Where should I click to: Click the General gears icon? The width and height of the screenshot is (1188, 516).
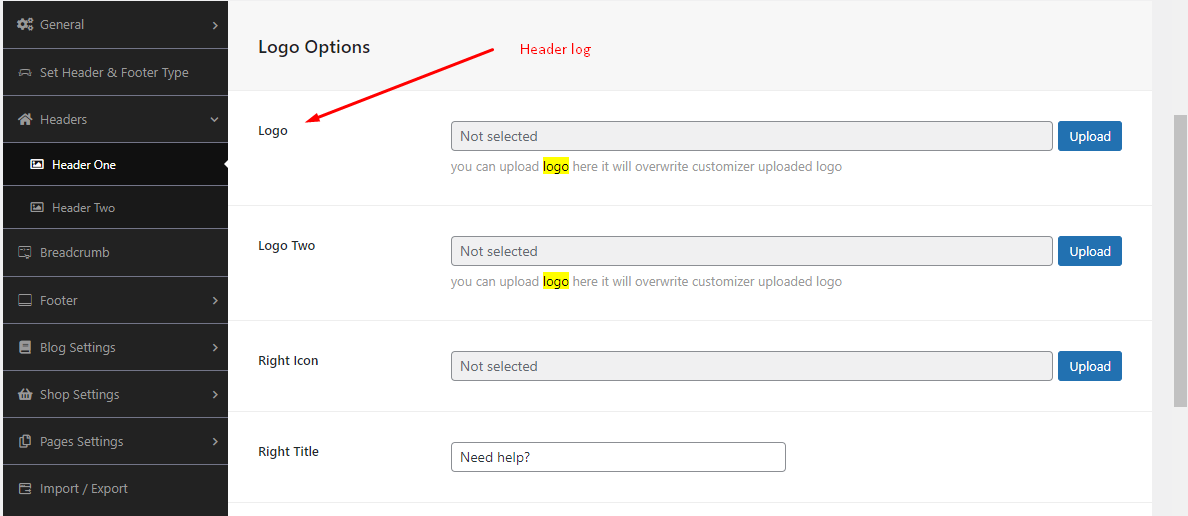(x=26, y=24)
